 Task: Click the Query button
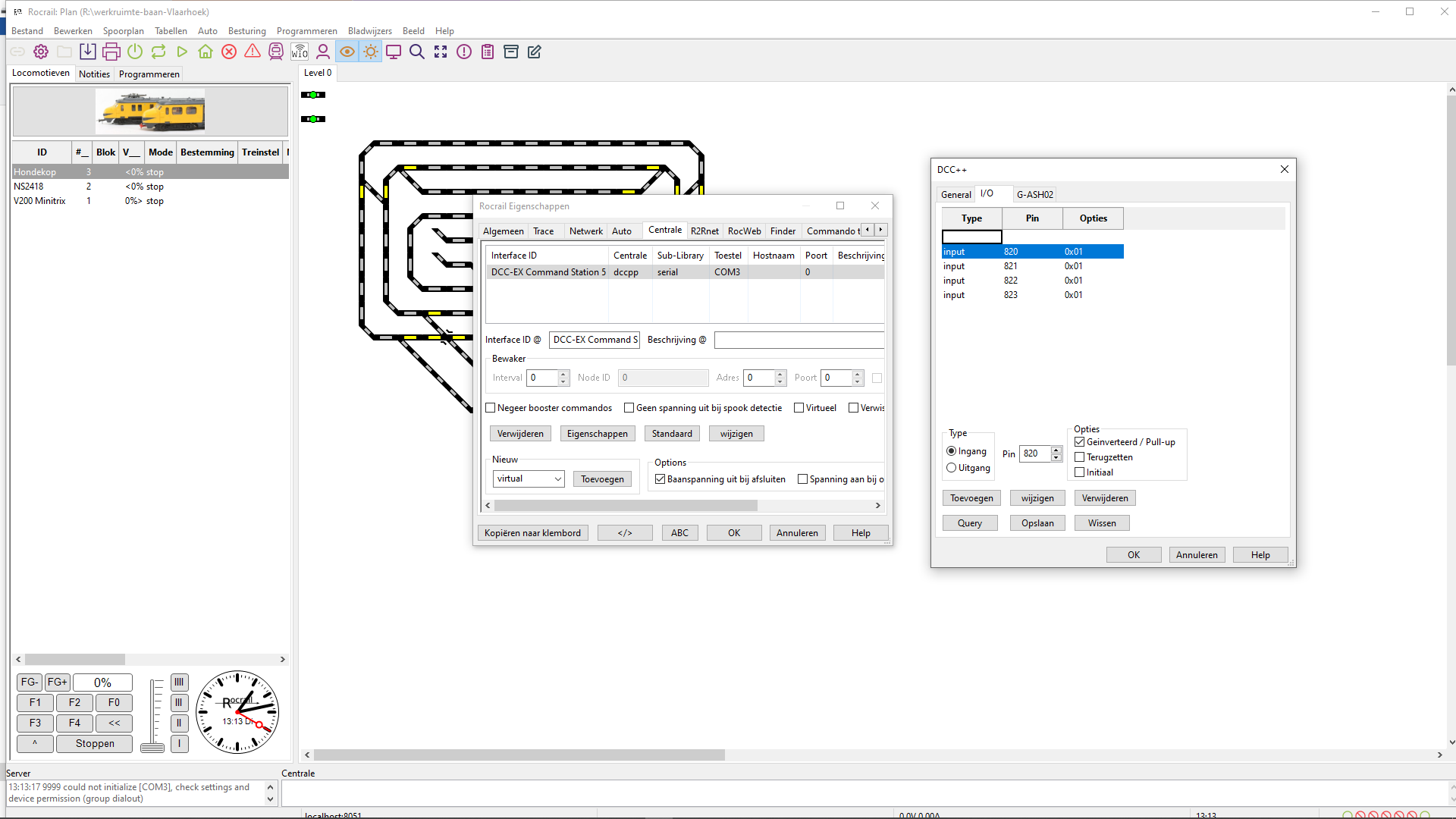tap(969, 523)
